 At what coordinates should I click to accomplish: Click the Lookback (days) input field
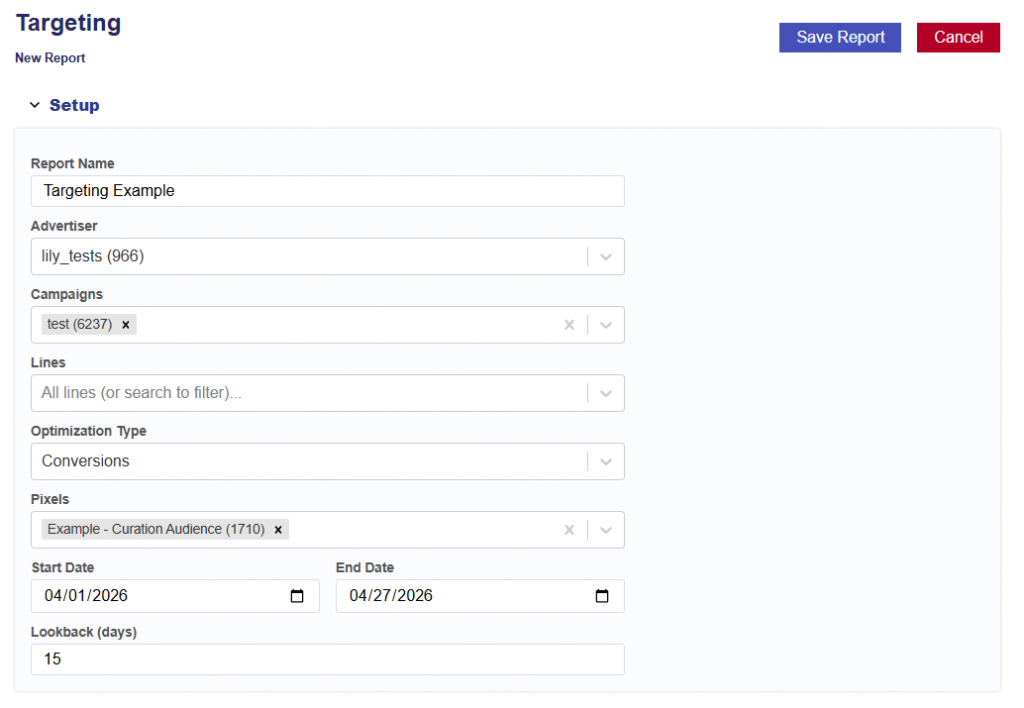click(327, 660)
